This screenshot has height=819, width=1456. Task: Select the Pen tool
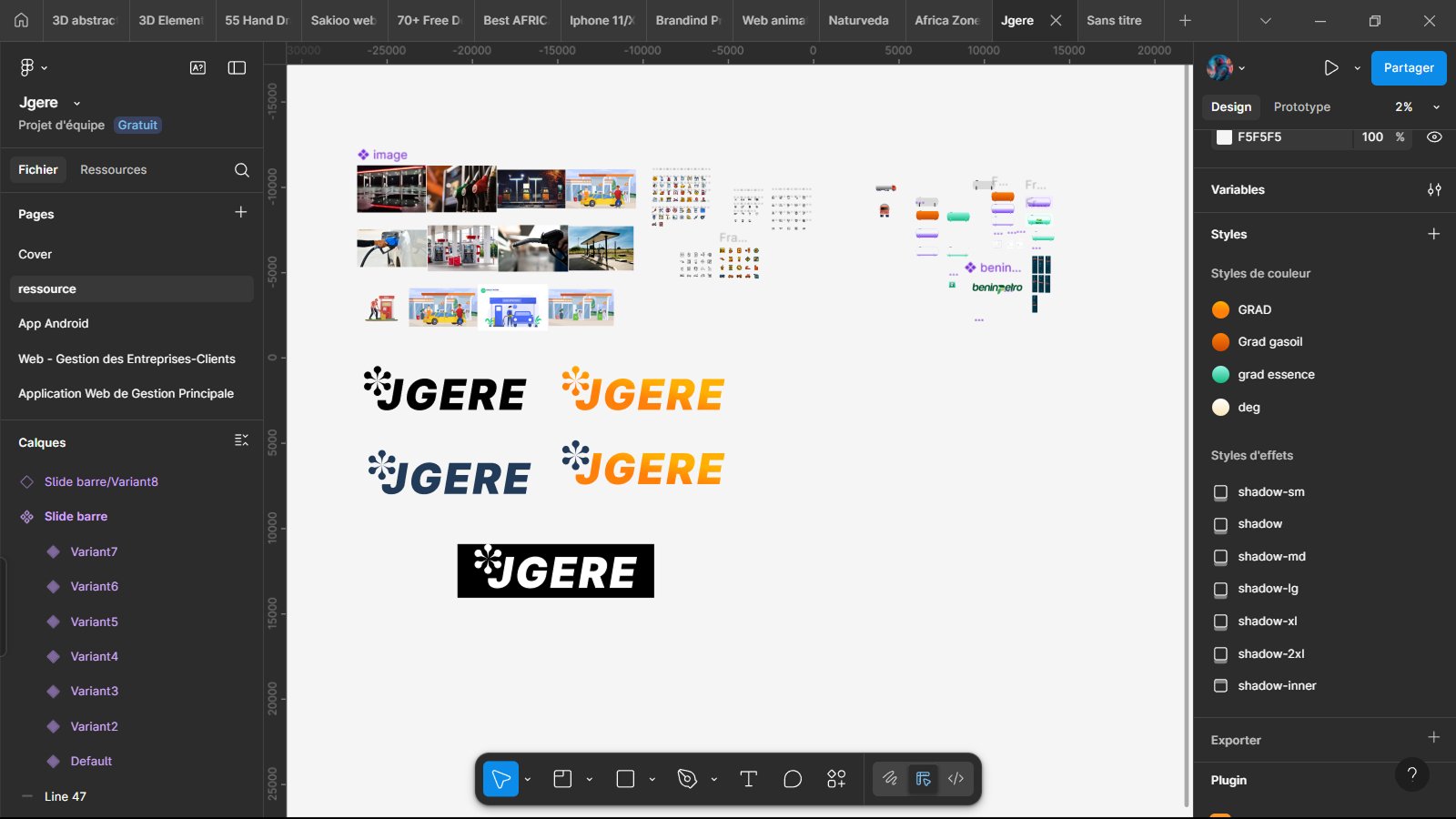click(687, 779)
